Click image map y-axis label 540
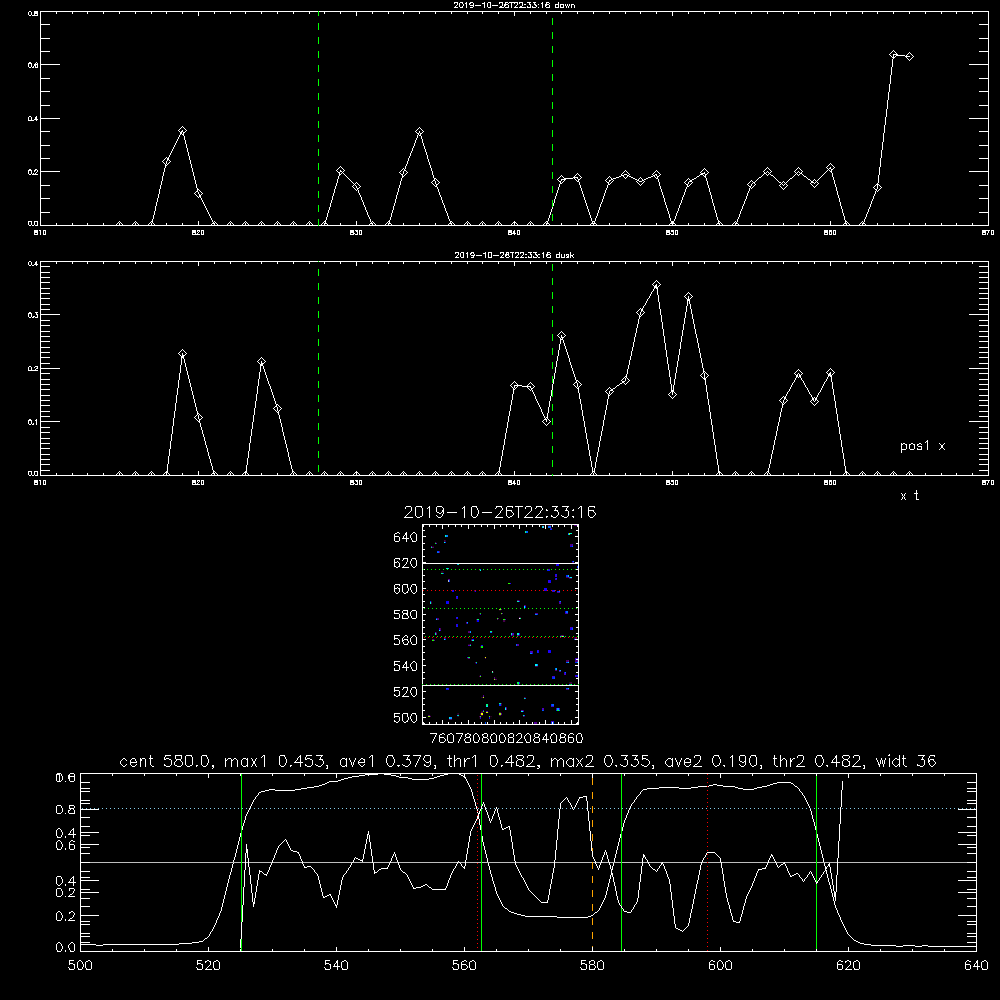1000x1000 pixels. (406, 666)
